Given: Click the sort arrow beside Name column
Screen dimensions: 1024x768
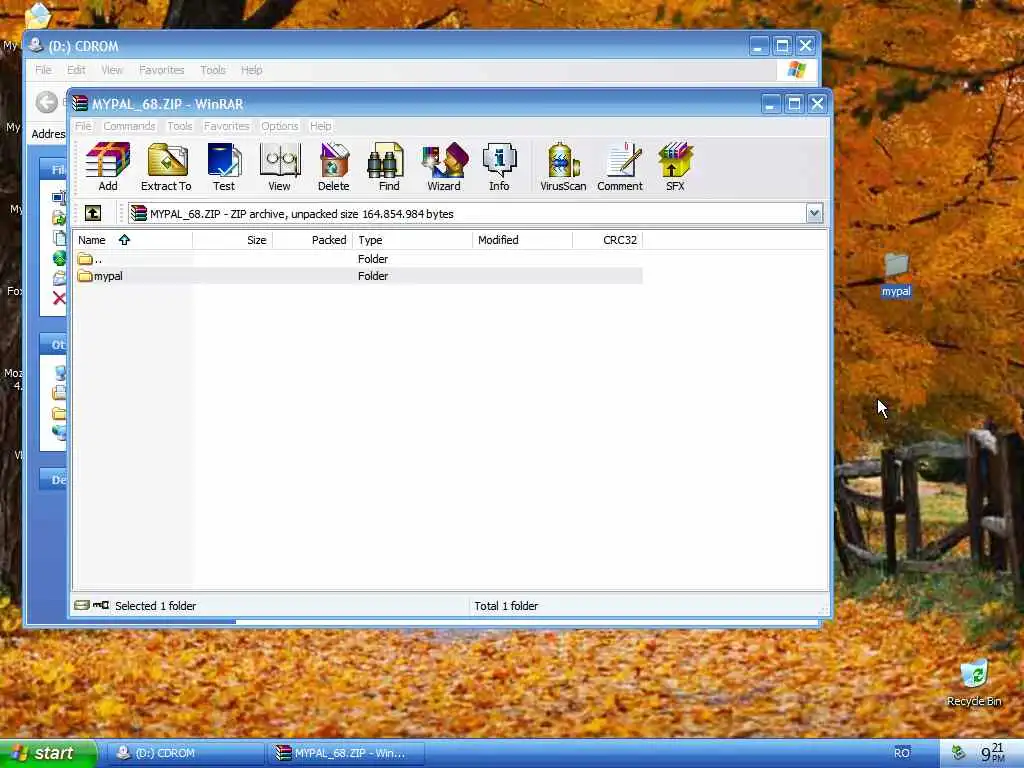Looking at the screenshot, I should tap(124, 240).
